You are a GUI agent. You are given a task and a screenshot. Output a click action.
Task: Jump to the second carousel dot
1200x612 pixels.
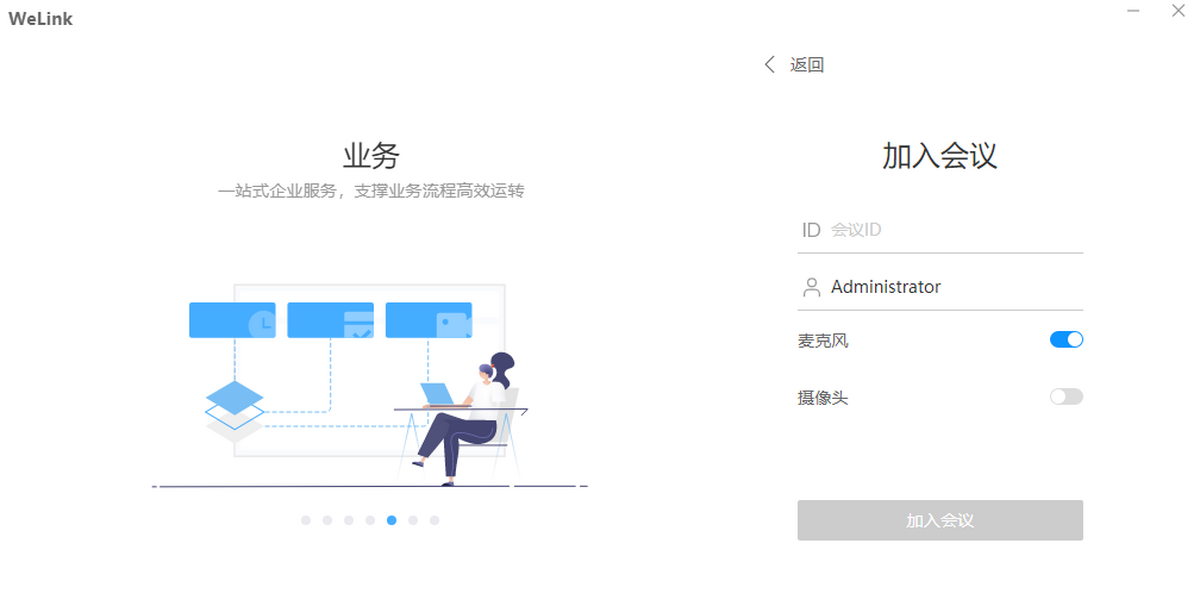coord(327,520)
